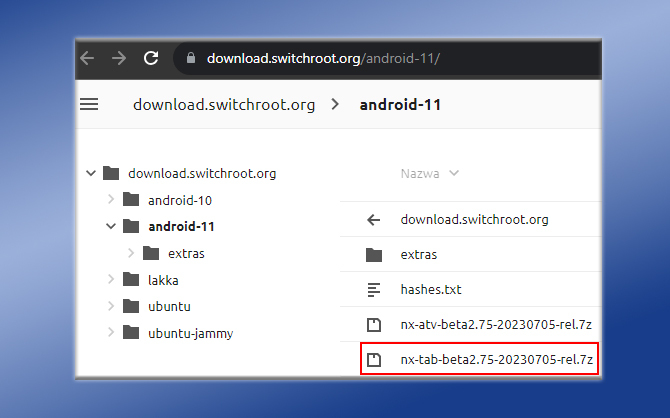The height and width of the screenshot is (418, 670).
Task: Click the lakka folder icon in tree
Action: tap(131, 280)
